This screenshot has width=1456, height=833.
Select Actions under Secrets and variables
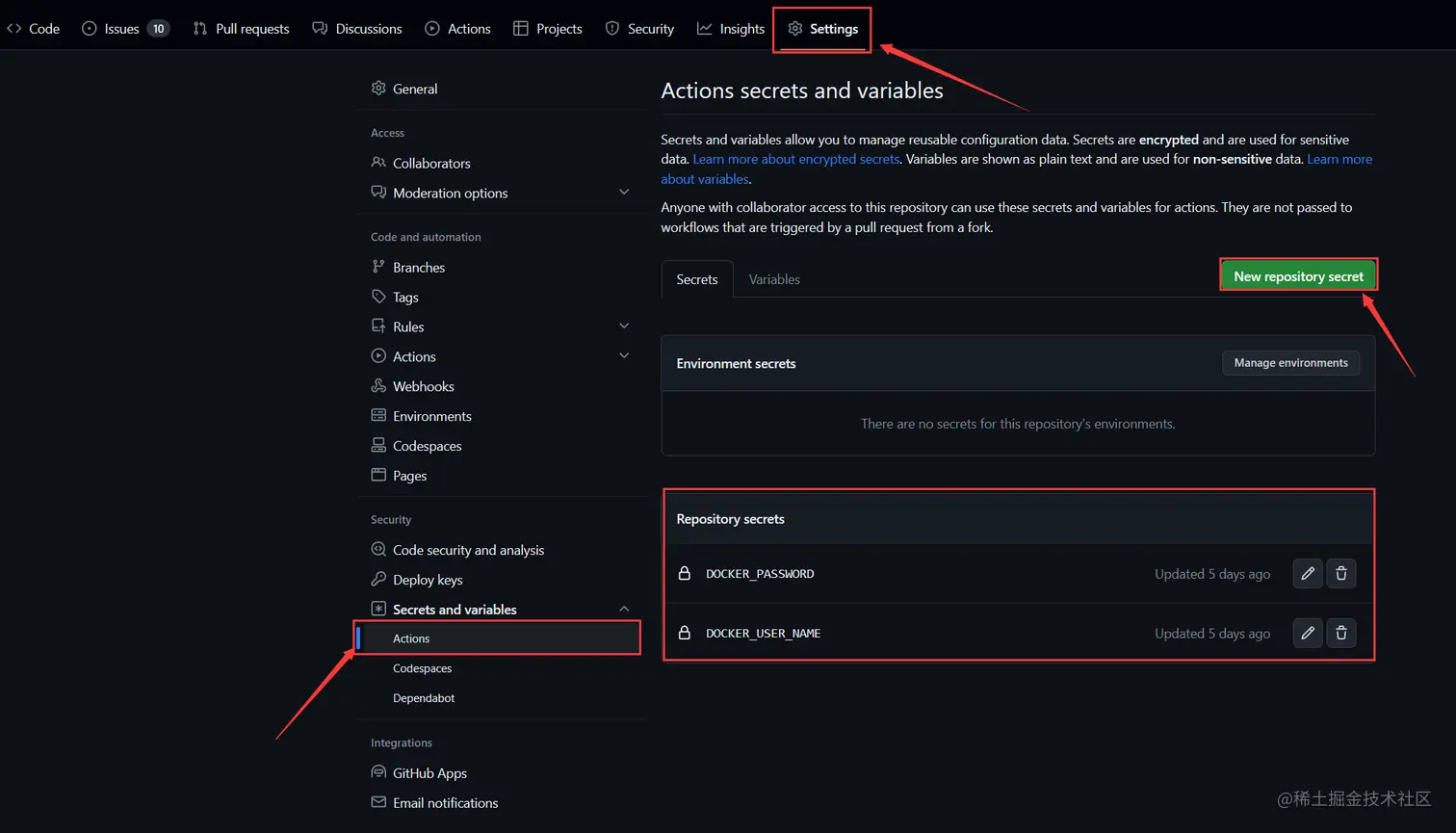click(498, 638)
